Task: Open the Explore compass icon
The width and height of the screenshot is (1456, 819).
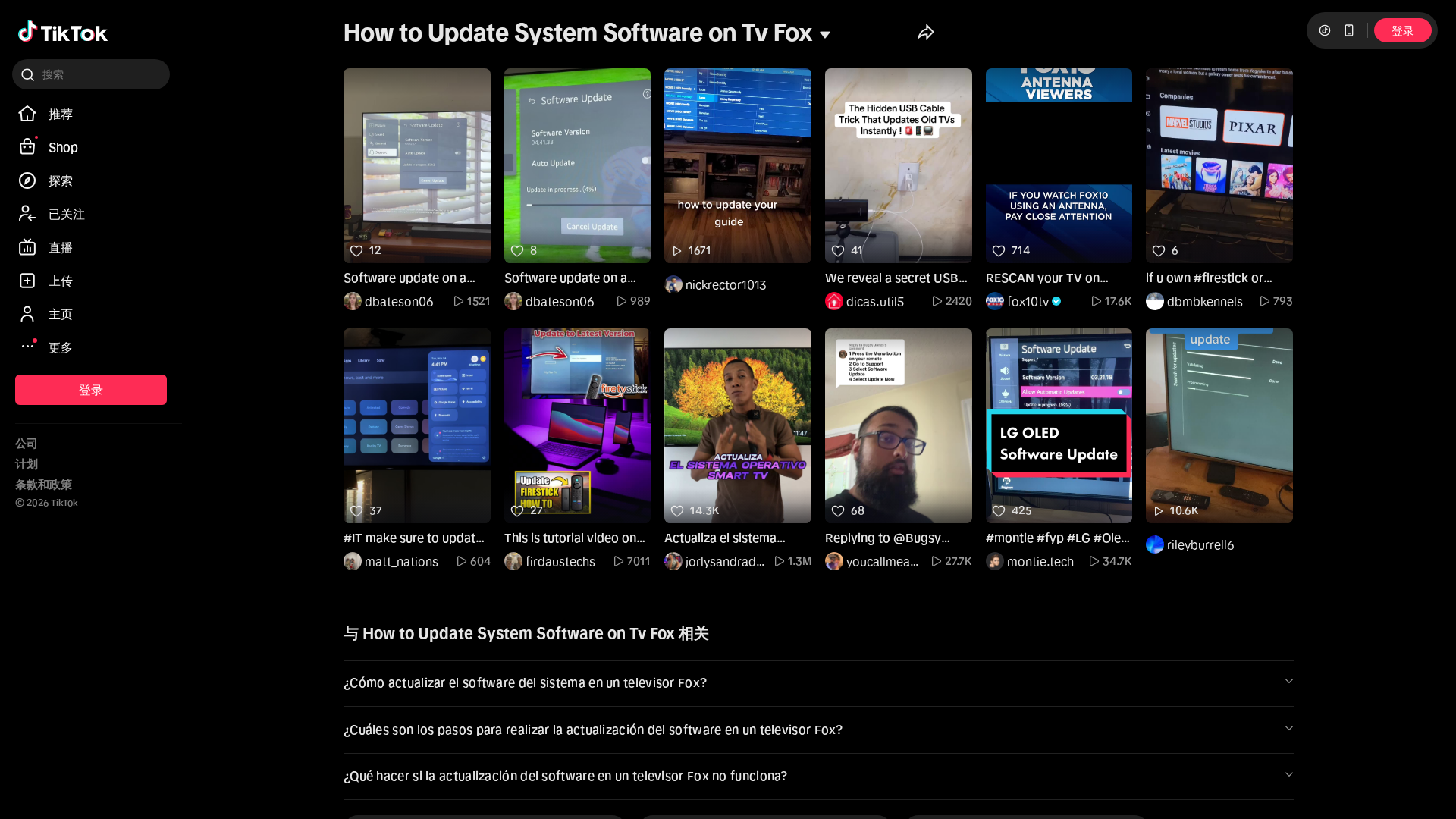Action: point(27,180)
